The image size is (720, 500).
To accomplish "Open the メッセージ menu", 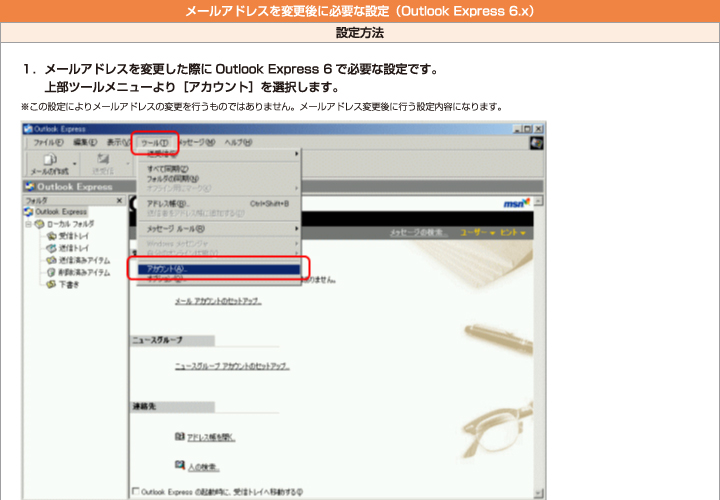I will (x=197, y=143).
